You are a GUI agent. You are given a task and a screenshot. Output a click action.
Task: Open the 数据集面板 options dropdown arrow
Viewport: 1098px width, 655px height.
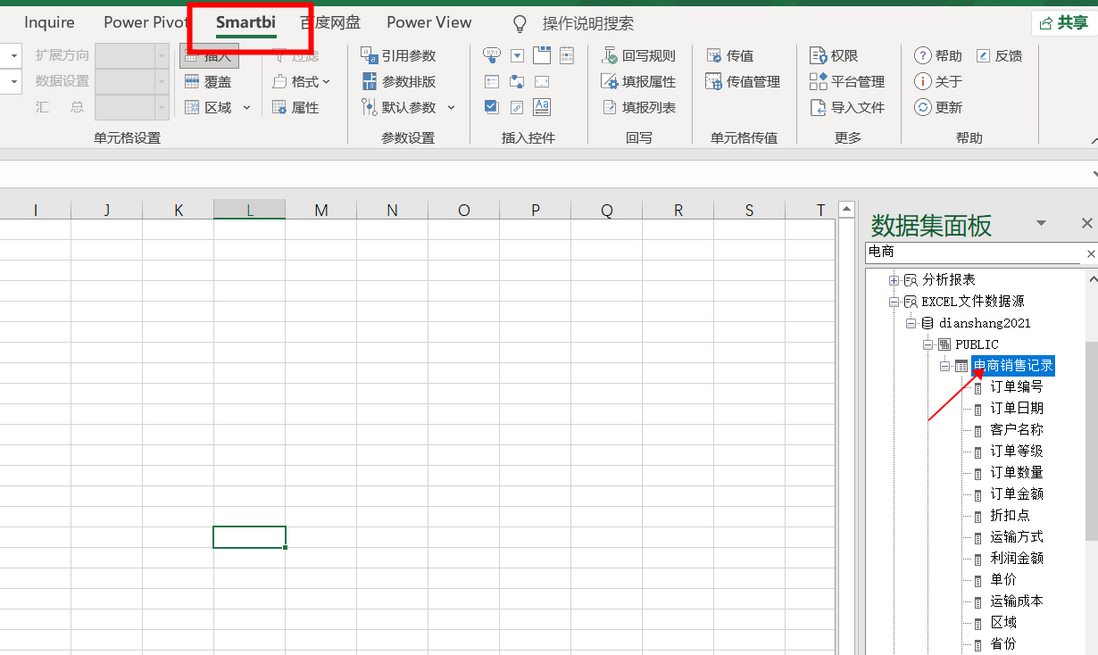pyautogui.click(x=1041, y=223)
